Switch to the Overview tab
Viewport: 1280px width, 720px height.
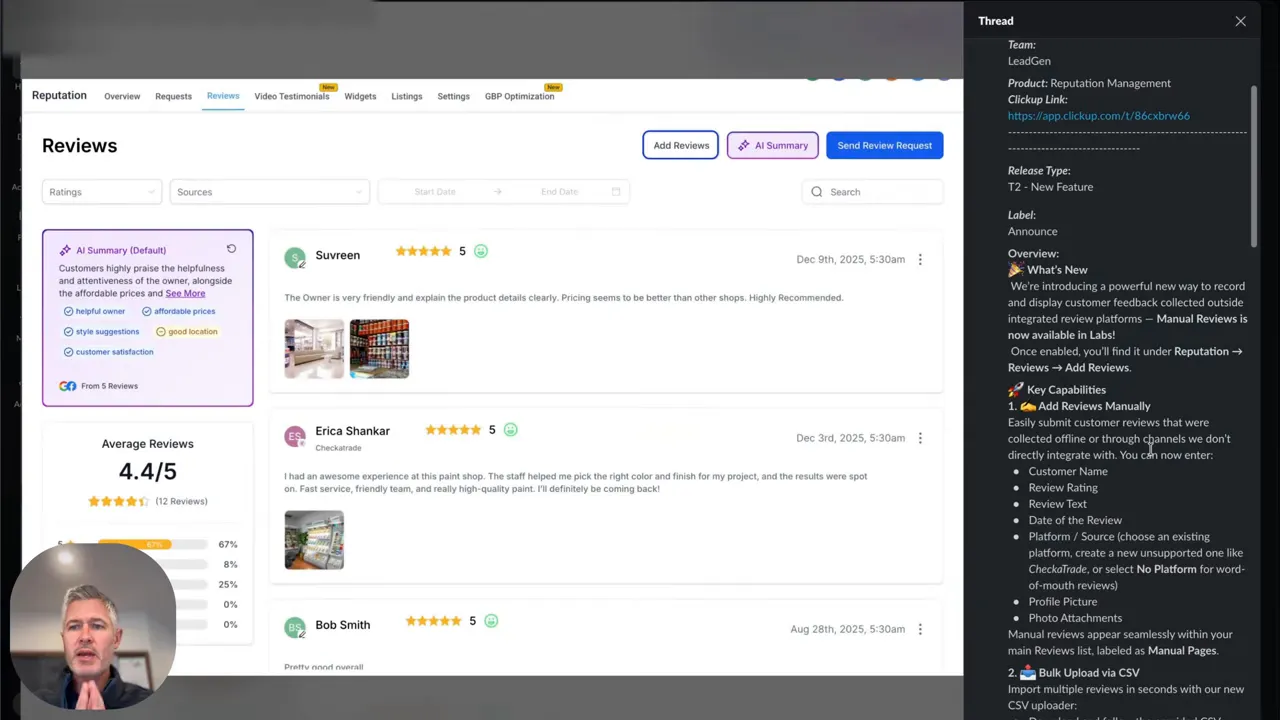(122, 97)
